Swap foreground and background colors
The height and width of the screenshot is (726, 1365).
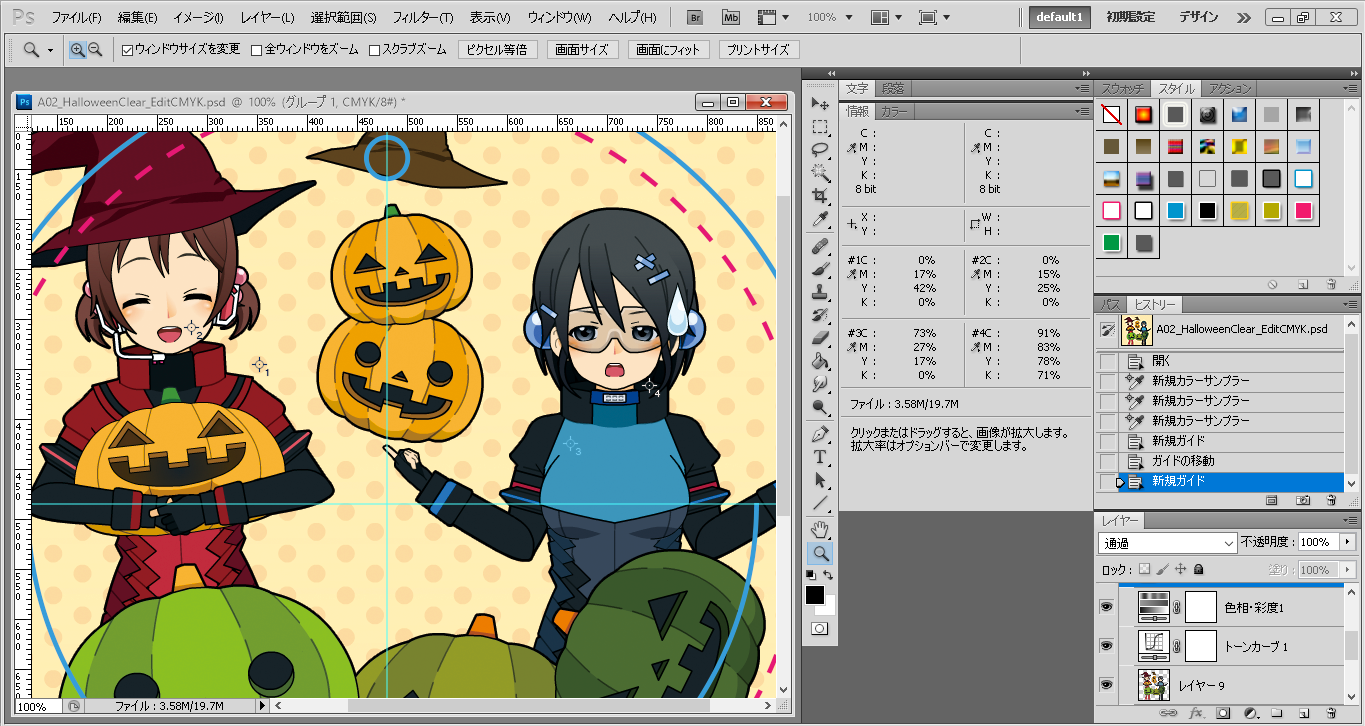829,576
